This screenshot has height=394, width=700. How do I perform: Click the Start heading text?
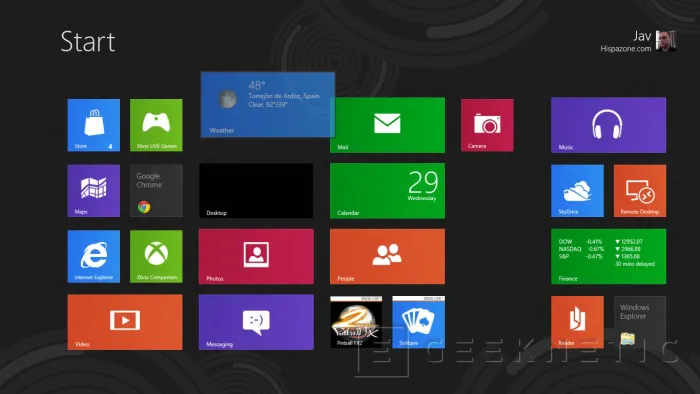88,41
